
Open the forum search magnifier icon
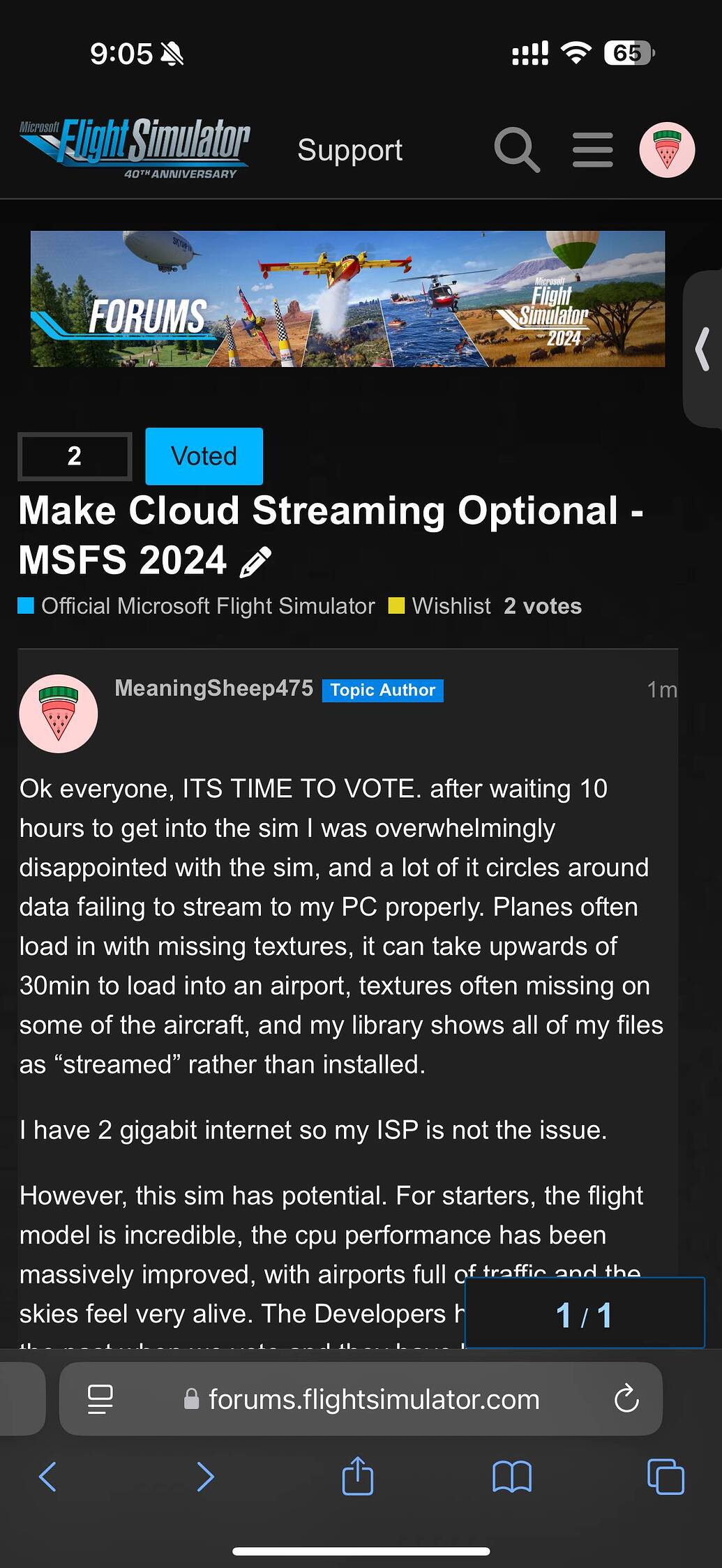(517, 149)
